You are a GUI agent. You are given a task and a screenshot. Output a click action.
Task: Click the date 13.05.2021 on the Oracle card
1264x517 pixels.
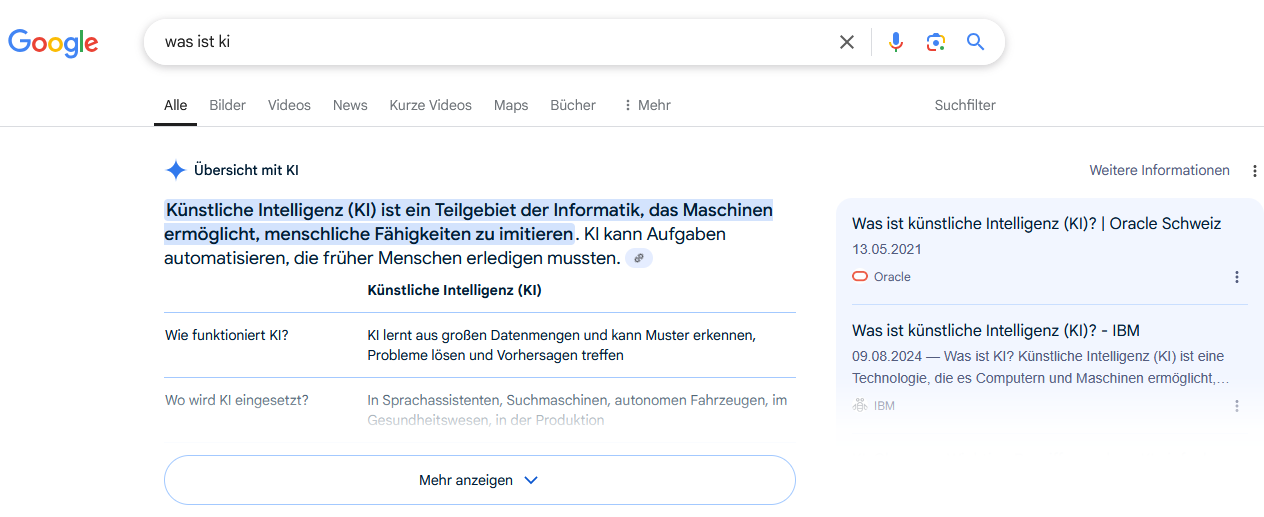887,249
